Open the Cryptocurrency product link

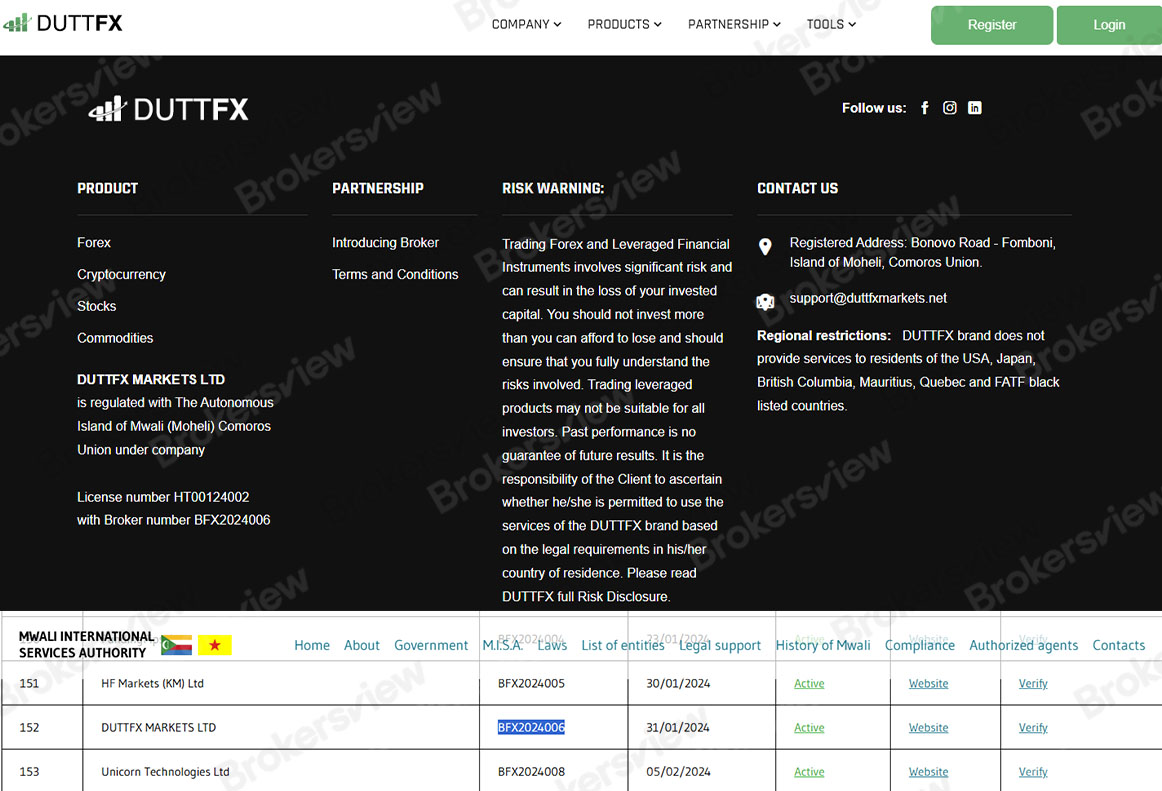(x=121, y=274)
